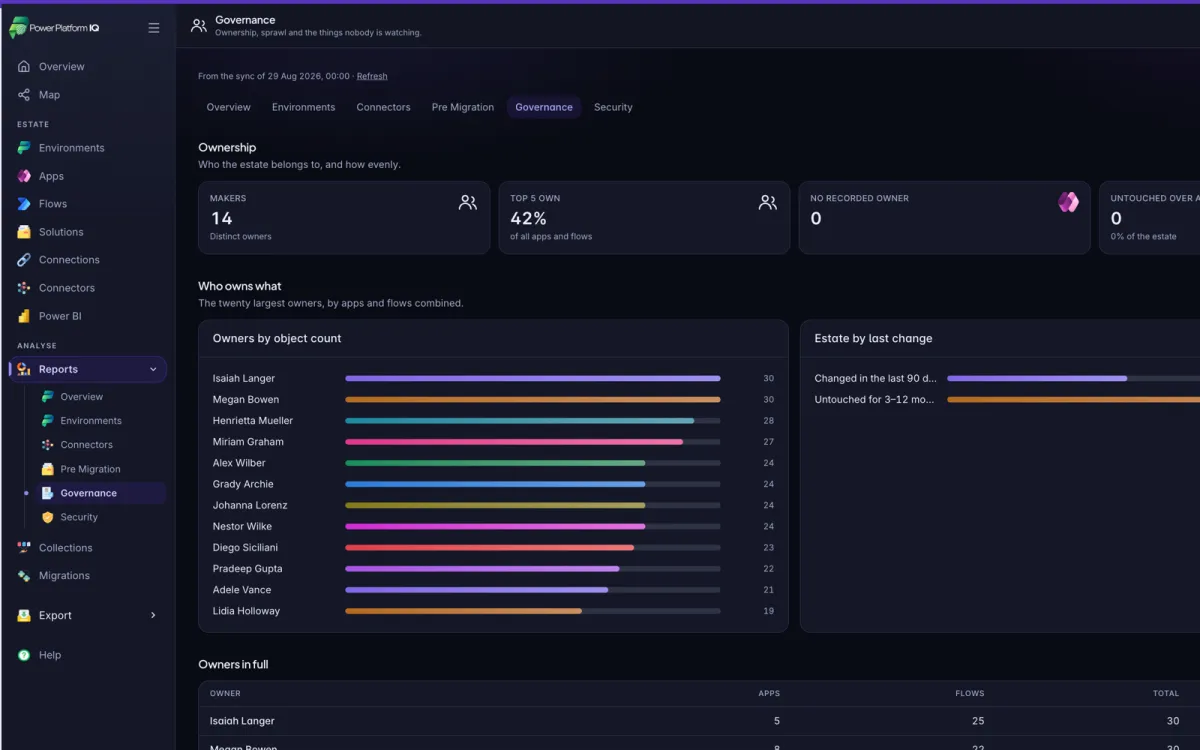This screenshot has width=1200, height=750.
Task: Click the Connections link icon
Action: (x=24, y=260)
